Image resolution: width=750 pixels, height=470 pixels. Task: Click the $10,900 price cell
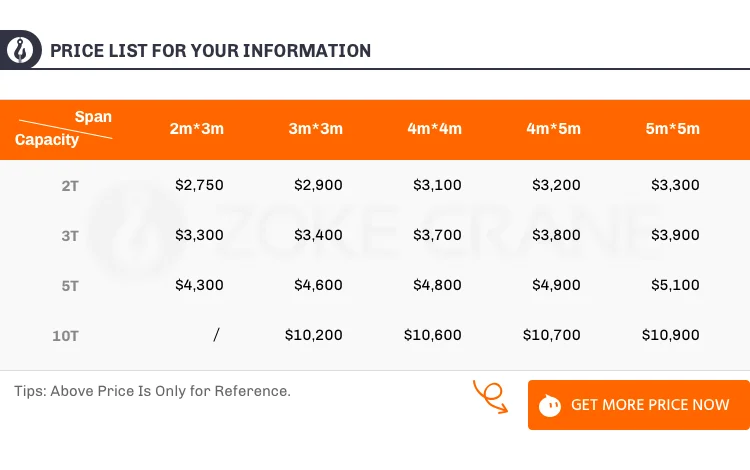click(x=670, y=335)
